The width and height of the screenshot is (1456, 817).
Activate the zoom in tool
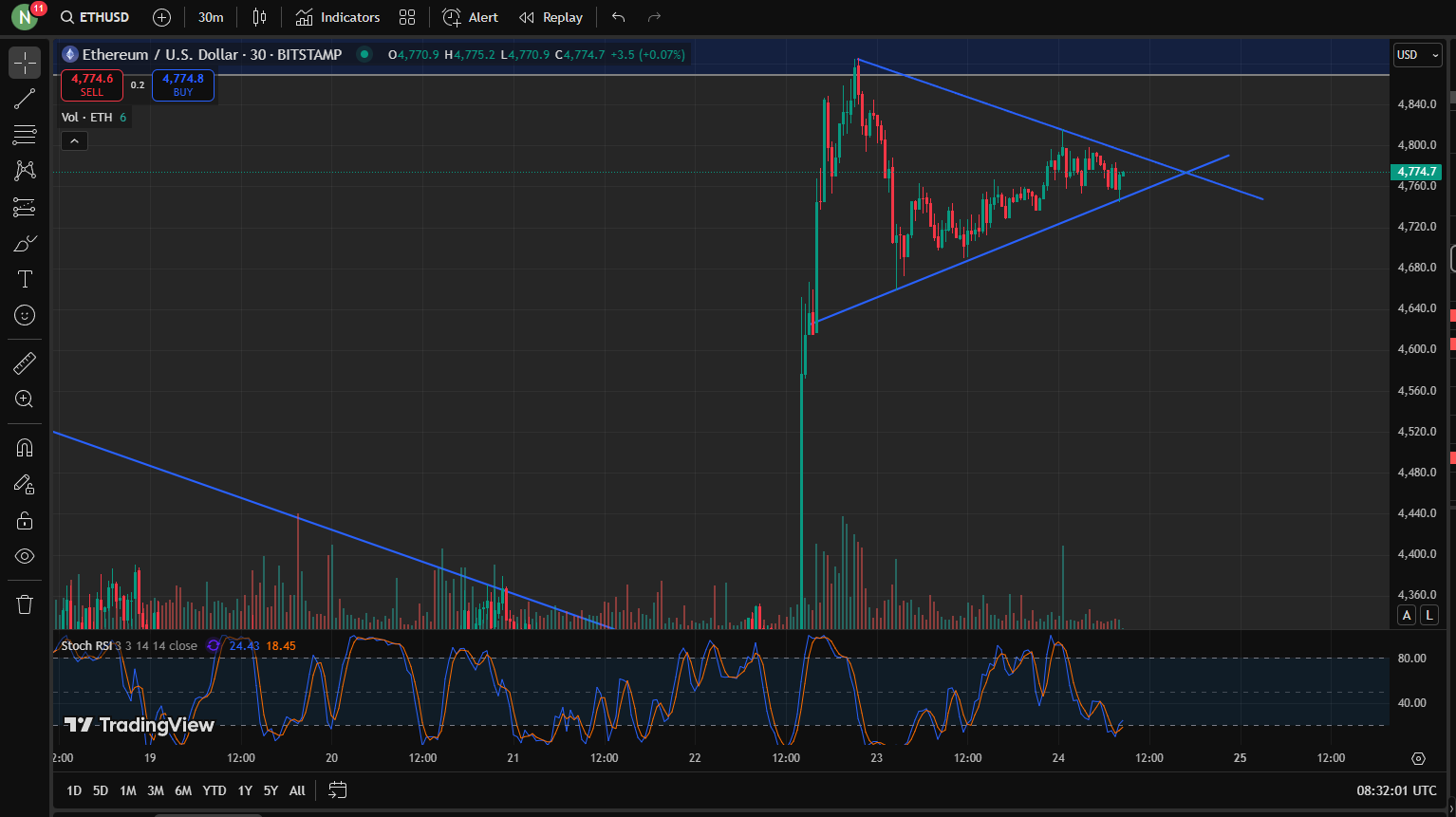(x=25, y=399)
